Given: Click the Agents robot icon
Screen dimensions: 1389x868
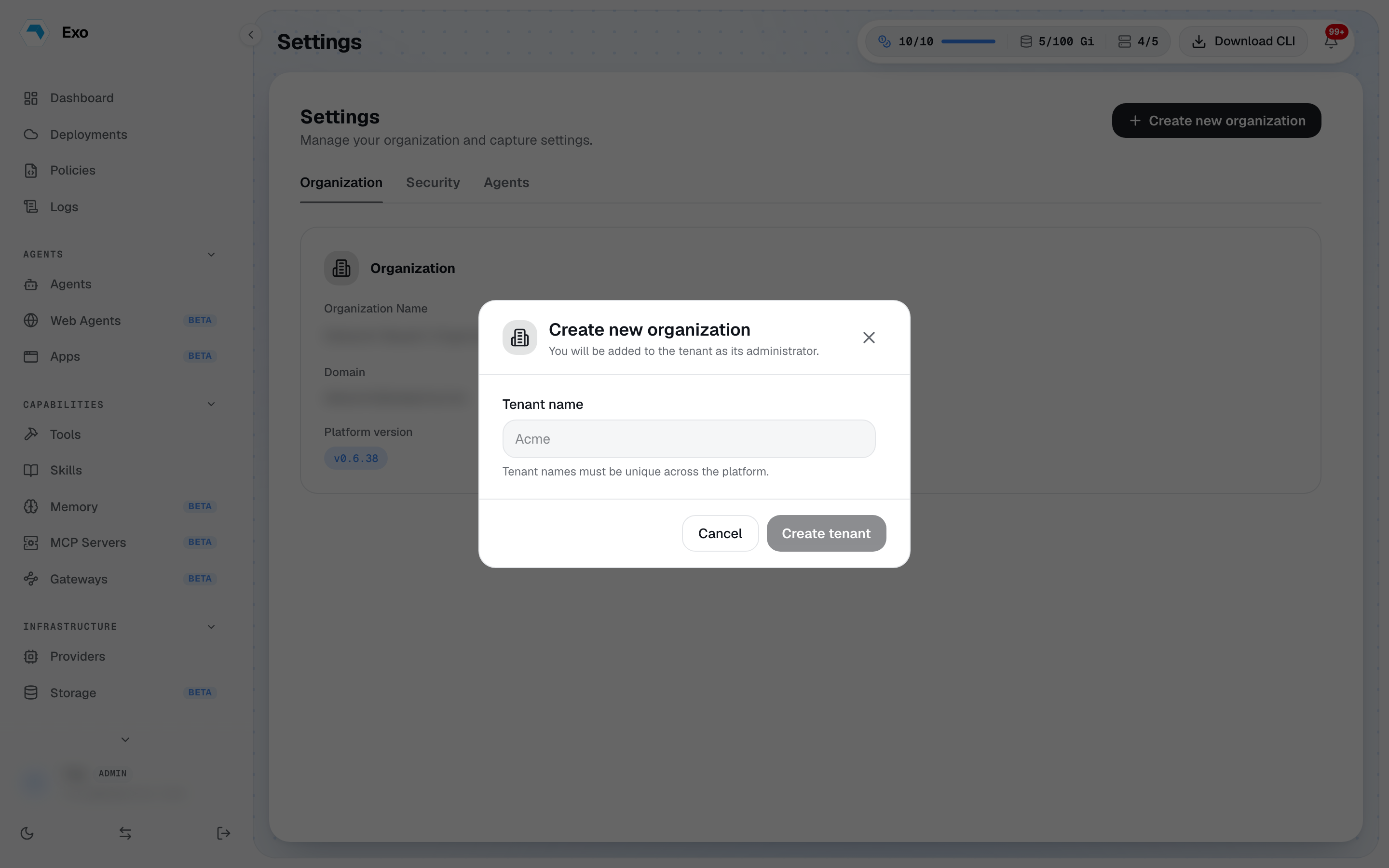Looking at the screenshot, I should (31, 284).
